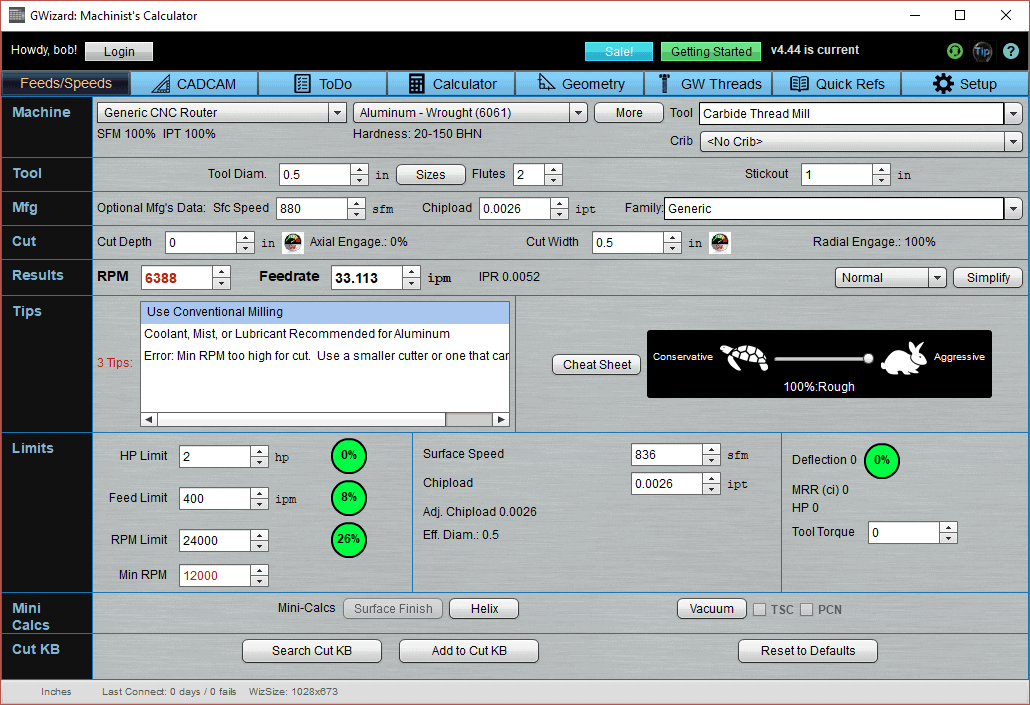This screenshot has height=705, width=1030.
Task: Click the green circular icon beside Tip
Action: (x=954, y=51)
